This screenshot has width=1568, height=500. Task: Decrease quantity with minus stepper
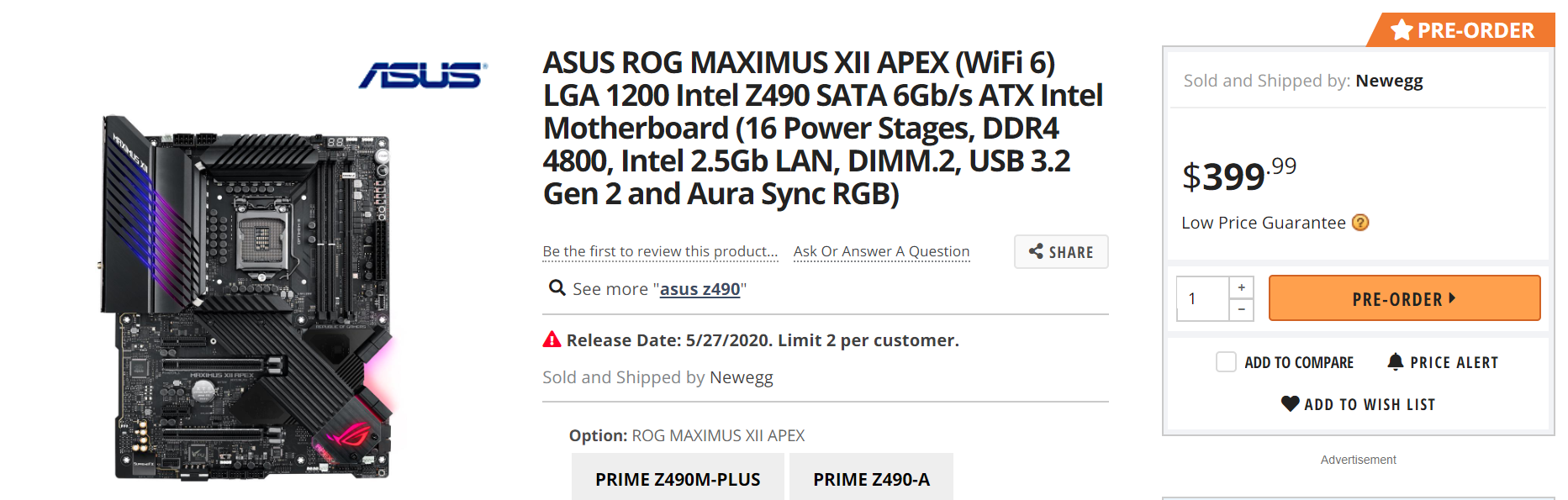tap(1241, 309)
